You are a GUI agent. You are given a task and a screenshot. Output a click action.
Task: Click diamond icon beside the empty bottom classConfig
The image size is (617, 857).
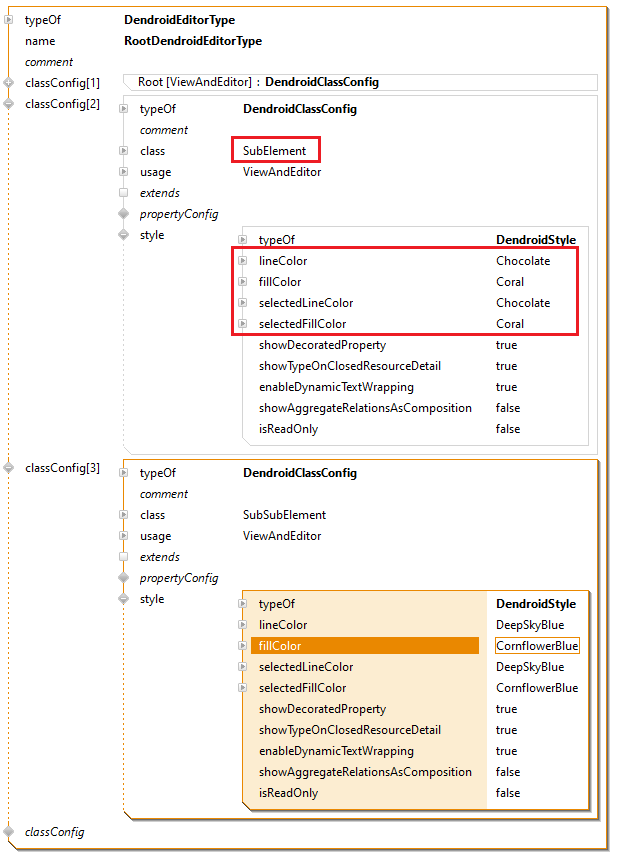point(9,832)
